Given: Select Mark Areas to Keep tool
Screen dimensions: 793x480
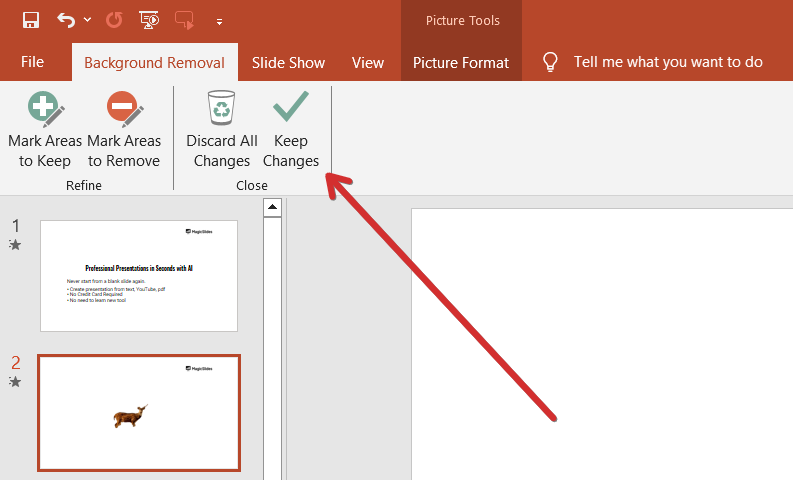Looking at the screenshot, I should click(45, 129).
